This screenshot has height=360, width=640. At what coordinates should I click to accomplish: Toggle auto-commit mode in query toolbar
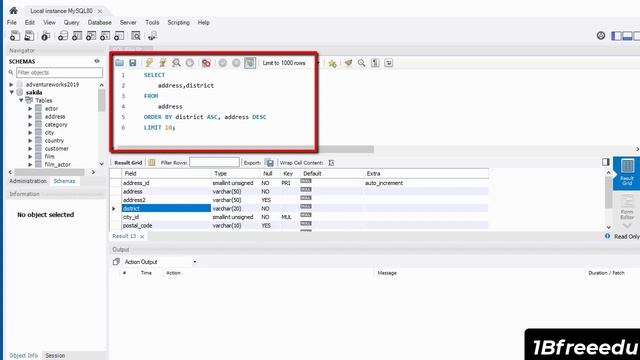(250, 63)
